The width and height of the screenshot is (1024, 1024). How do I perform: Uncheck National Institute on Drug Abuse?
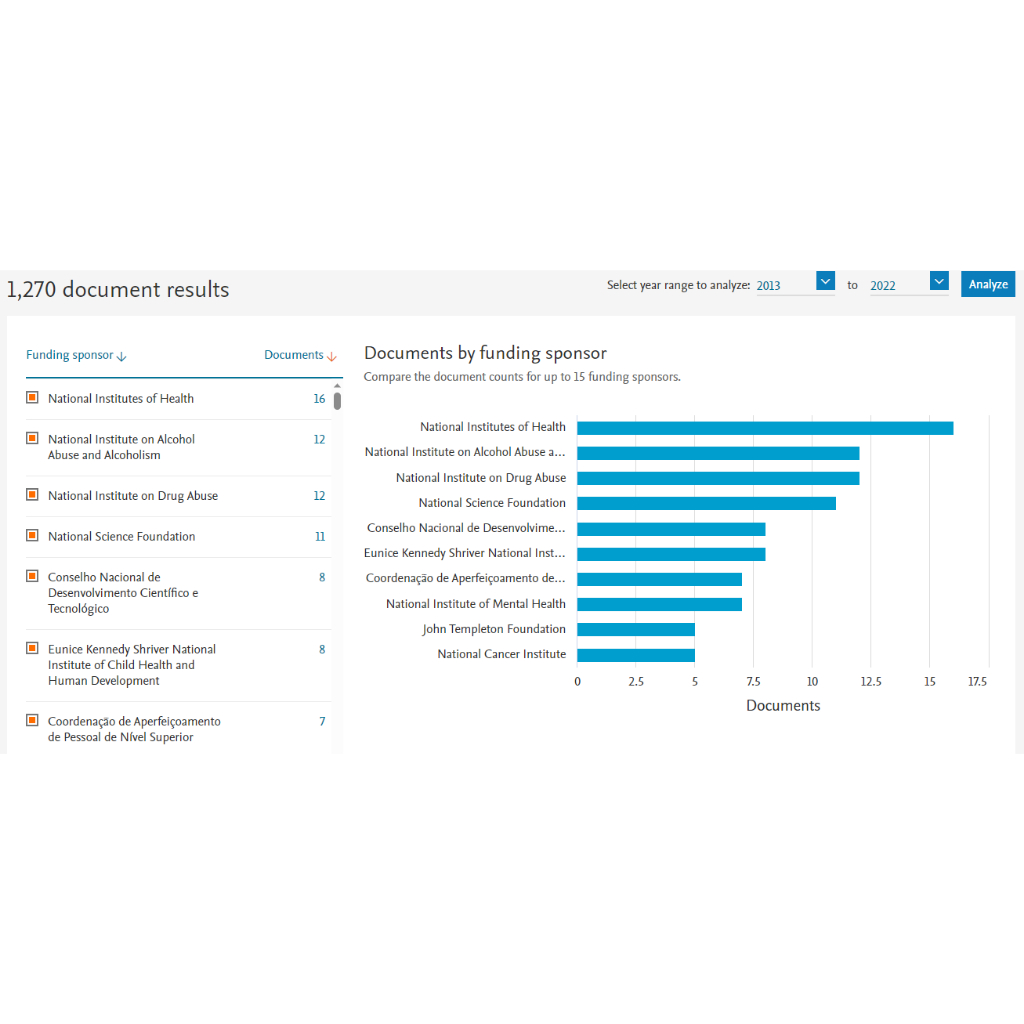click(32, 494)
